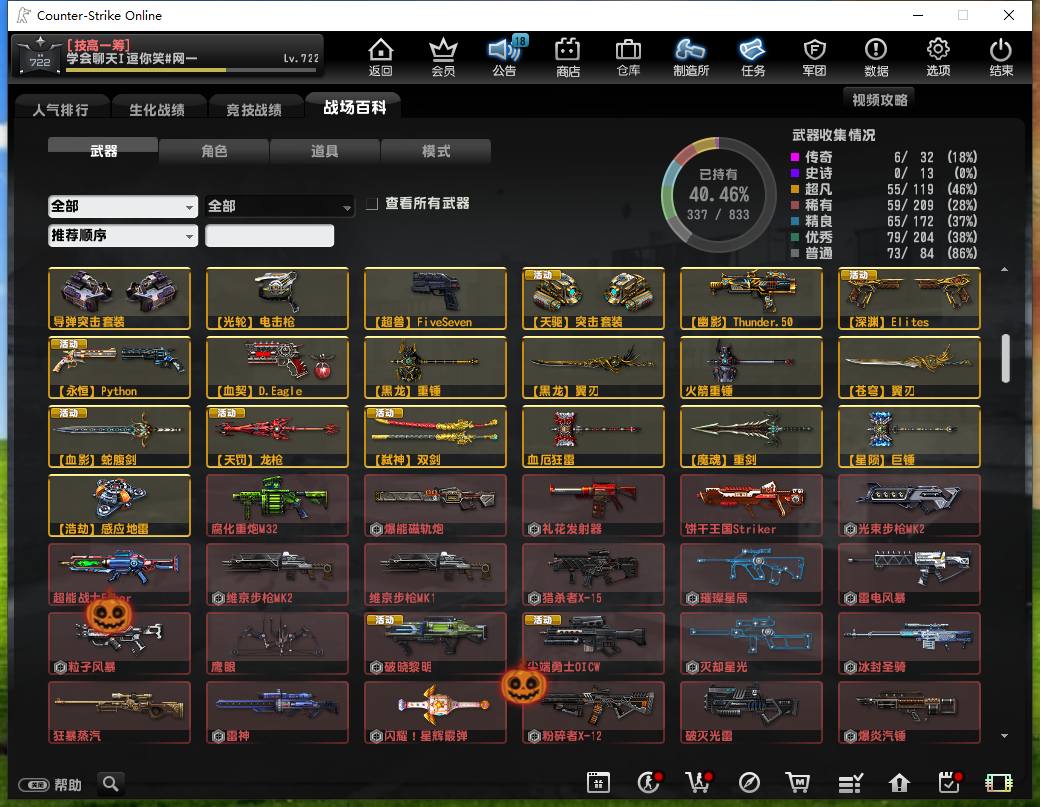Select the 角色 category tab

point(214,151)
